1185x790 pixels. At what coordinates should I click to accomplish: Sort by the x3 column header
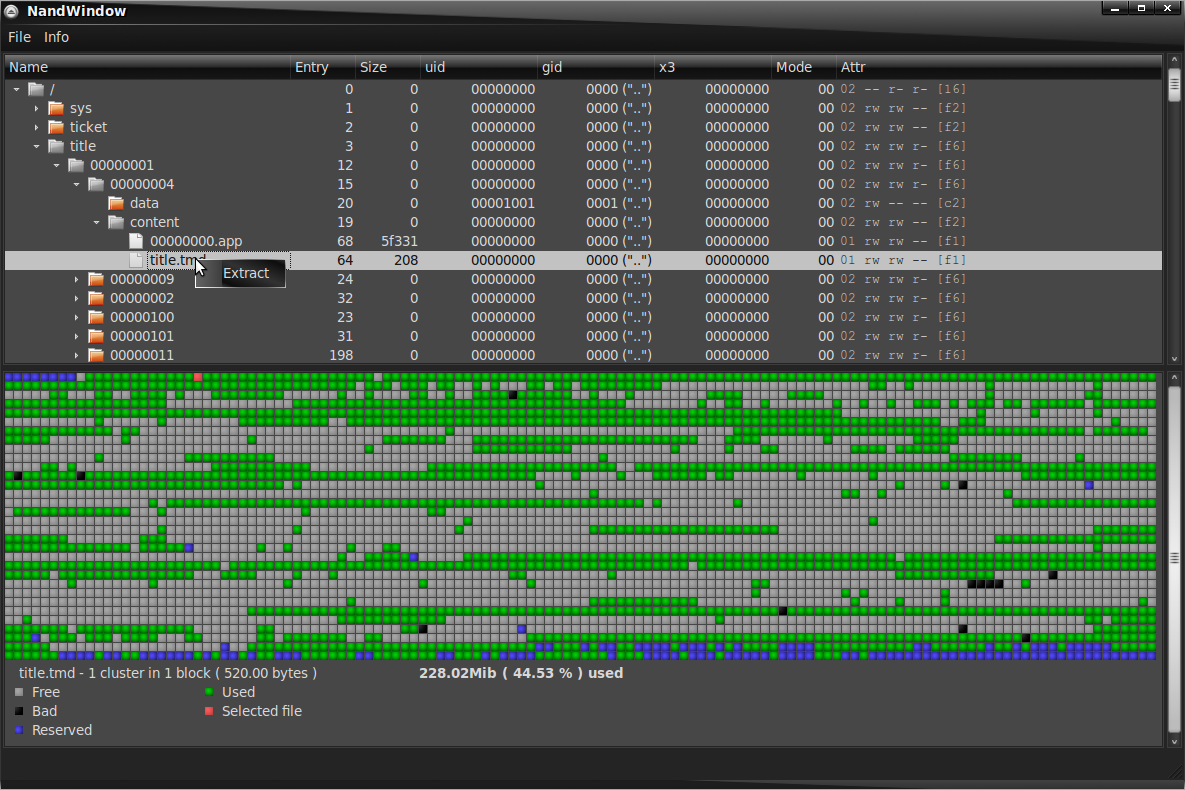713,67
